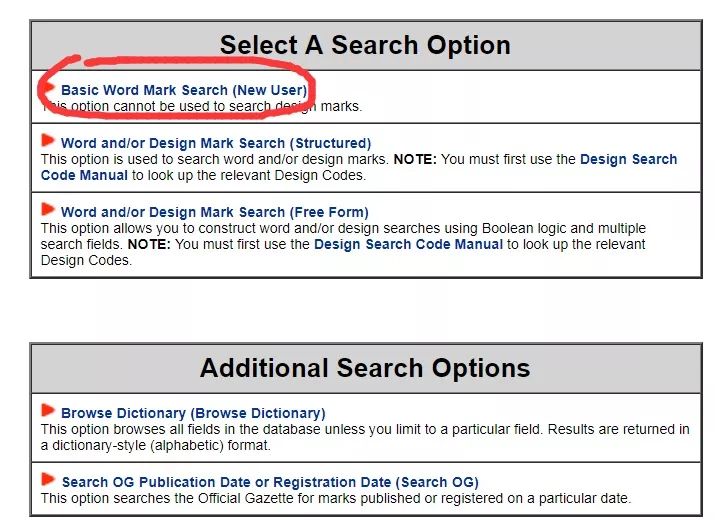Open the Browse Dictionary link

pos(193,413)
